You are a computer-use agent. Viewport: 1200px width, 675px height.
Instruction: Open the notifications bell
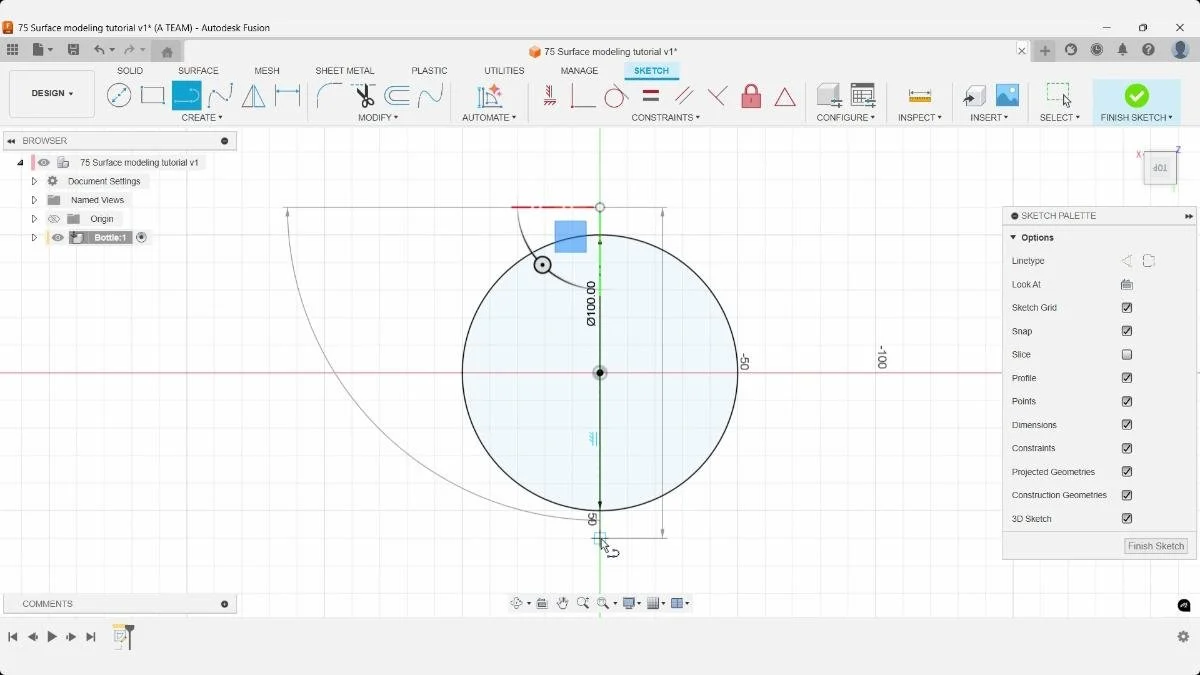1123,50
